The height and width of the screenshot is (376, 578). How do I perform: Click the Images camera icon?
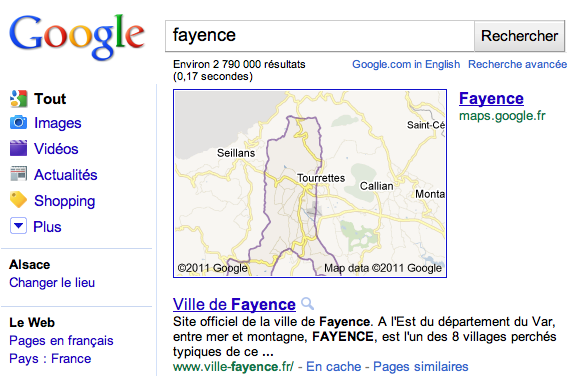(x=18, y=123)
